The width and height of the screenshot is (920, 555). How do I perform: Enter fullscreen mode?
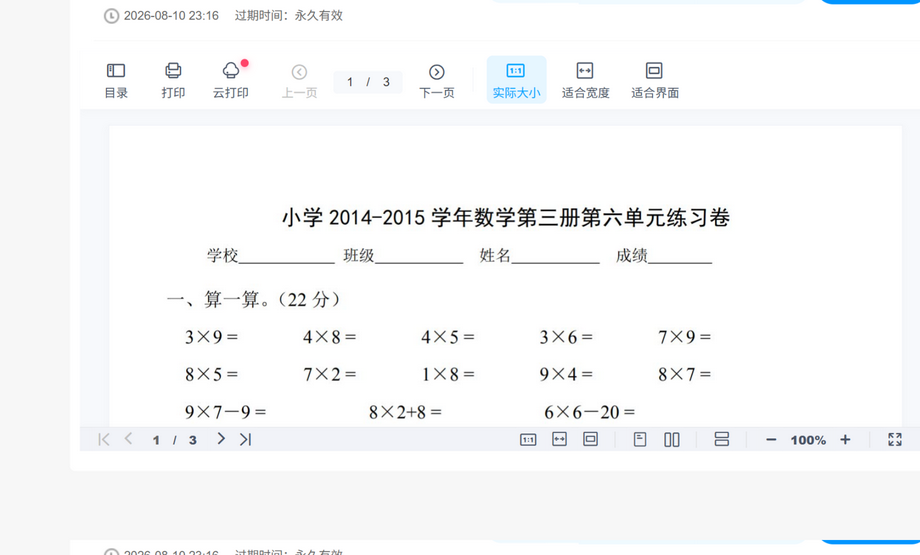[895, 439]
